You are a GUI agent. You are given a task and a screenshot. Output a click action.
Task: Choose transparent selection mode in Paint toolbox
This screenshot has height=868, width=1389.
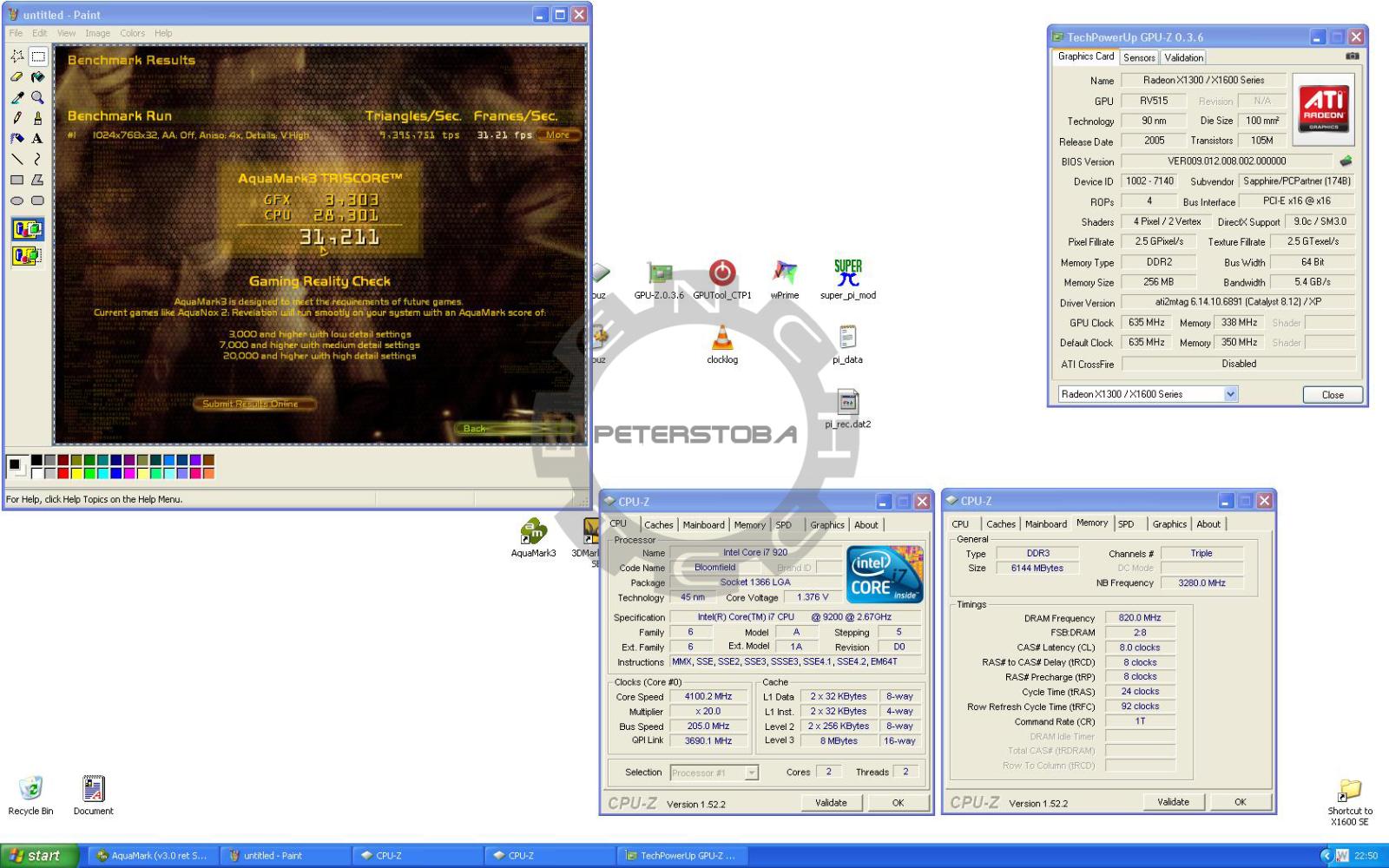pos(27,255)
